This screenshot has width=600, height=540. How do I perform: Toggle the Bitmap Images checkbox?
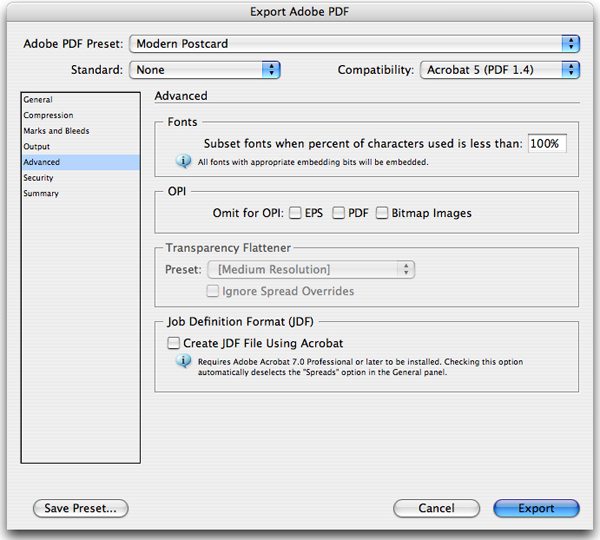pos(382,213)
